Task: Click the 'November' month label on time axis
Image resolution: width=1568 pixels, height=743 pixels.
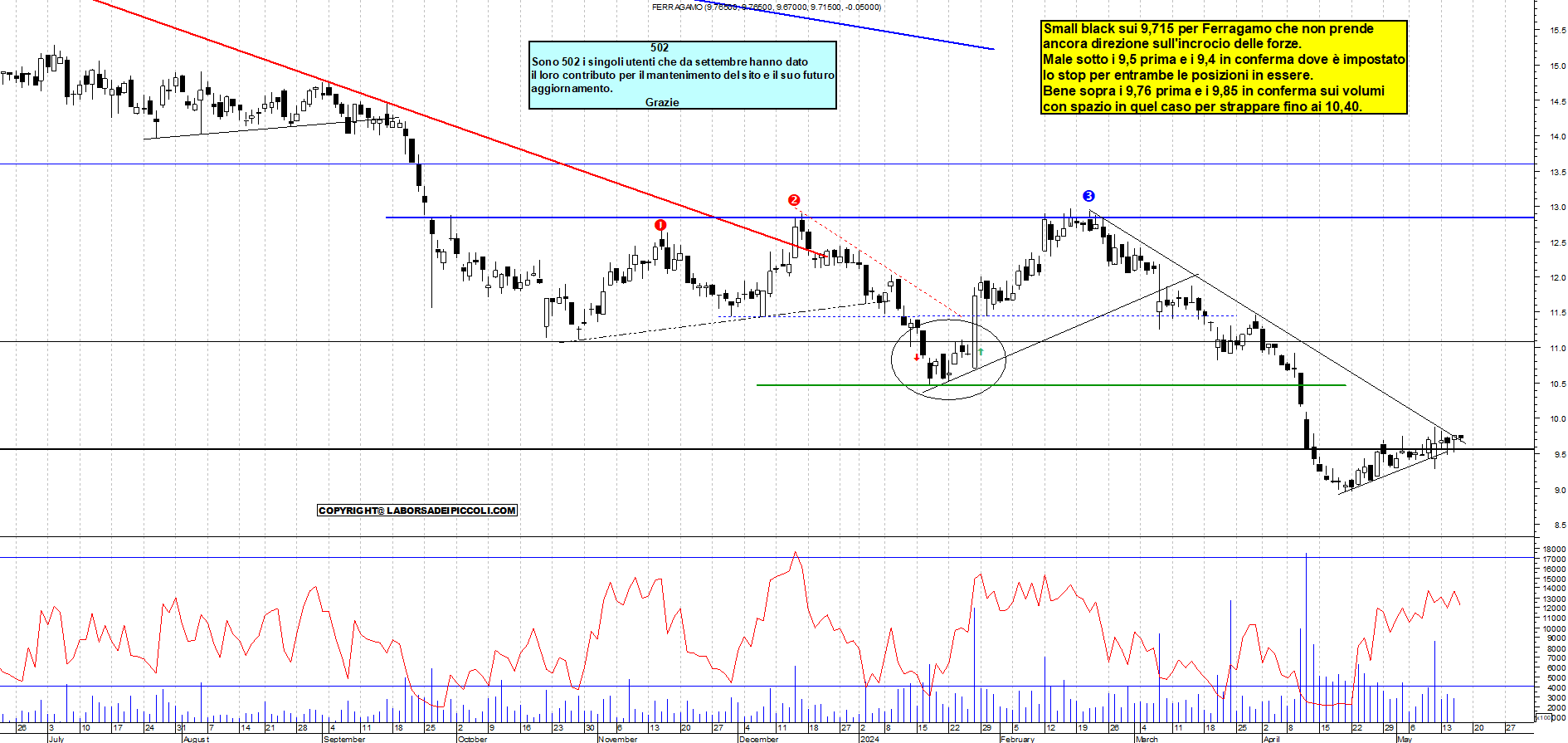Action: click(618, 739)
